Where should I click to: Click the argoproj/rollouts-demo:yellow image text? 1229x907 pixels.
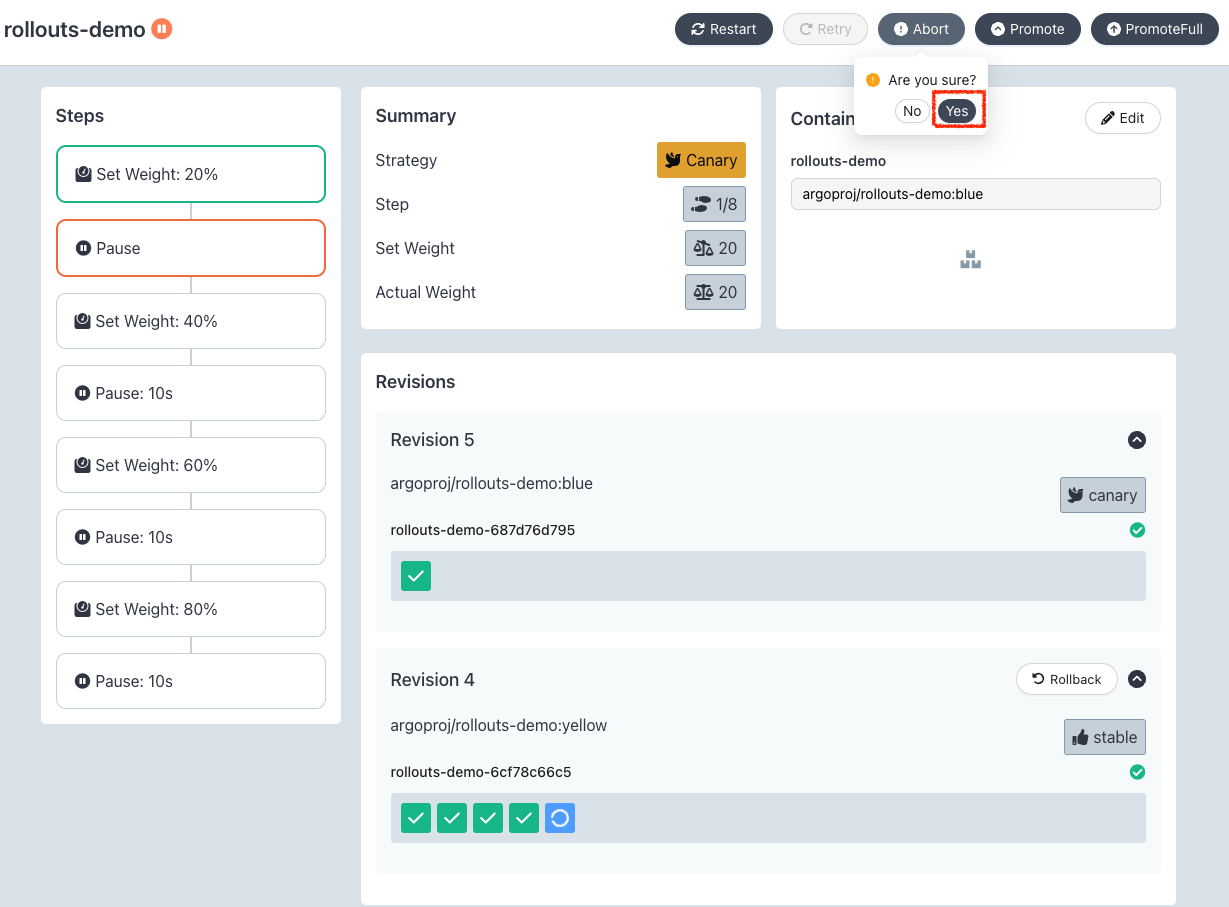click(499, 725)
